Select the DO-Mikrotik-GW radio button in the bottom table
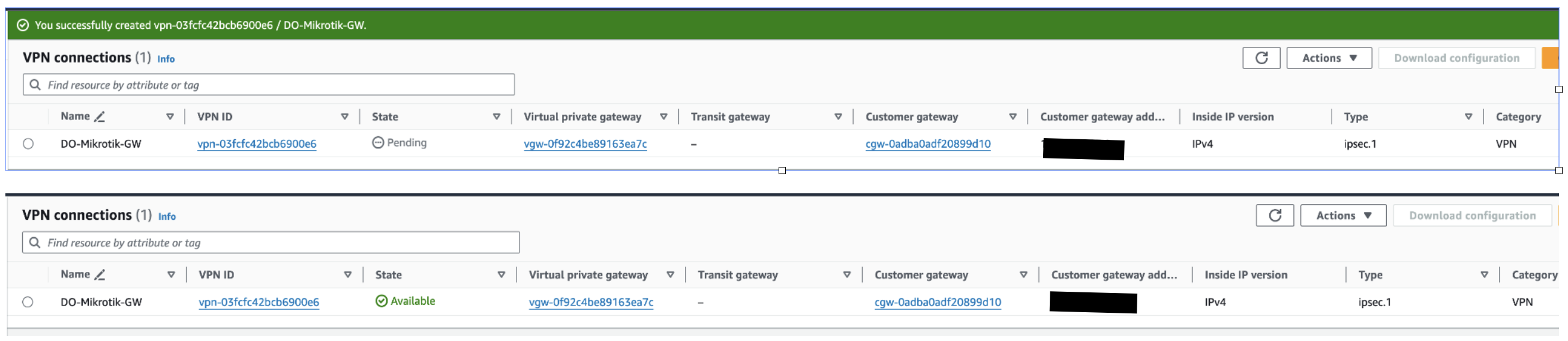Viewport: 1568px width, 341px height. [28, 303]
